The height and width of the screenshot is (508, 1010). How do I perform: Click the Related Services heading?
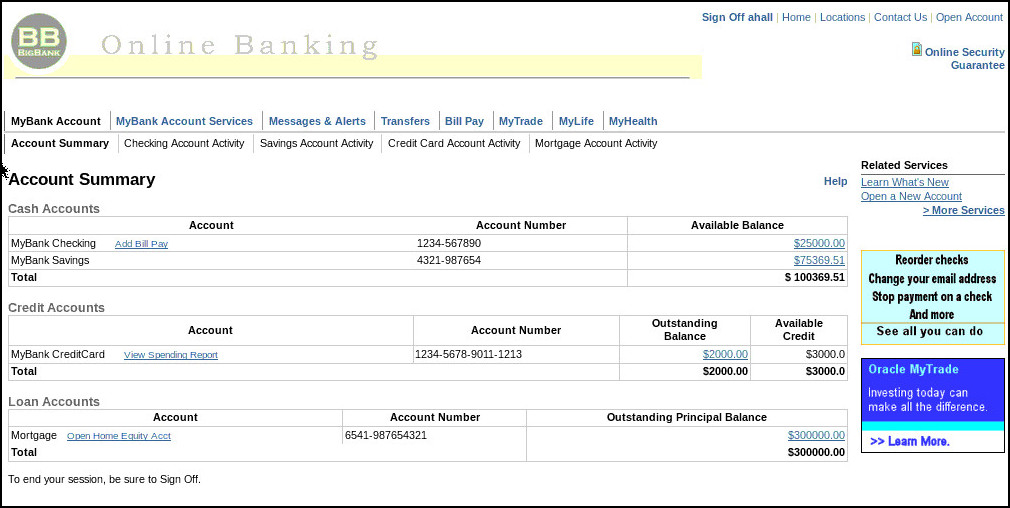coord(904,165)
